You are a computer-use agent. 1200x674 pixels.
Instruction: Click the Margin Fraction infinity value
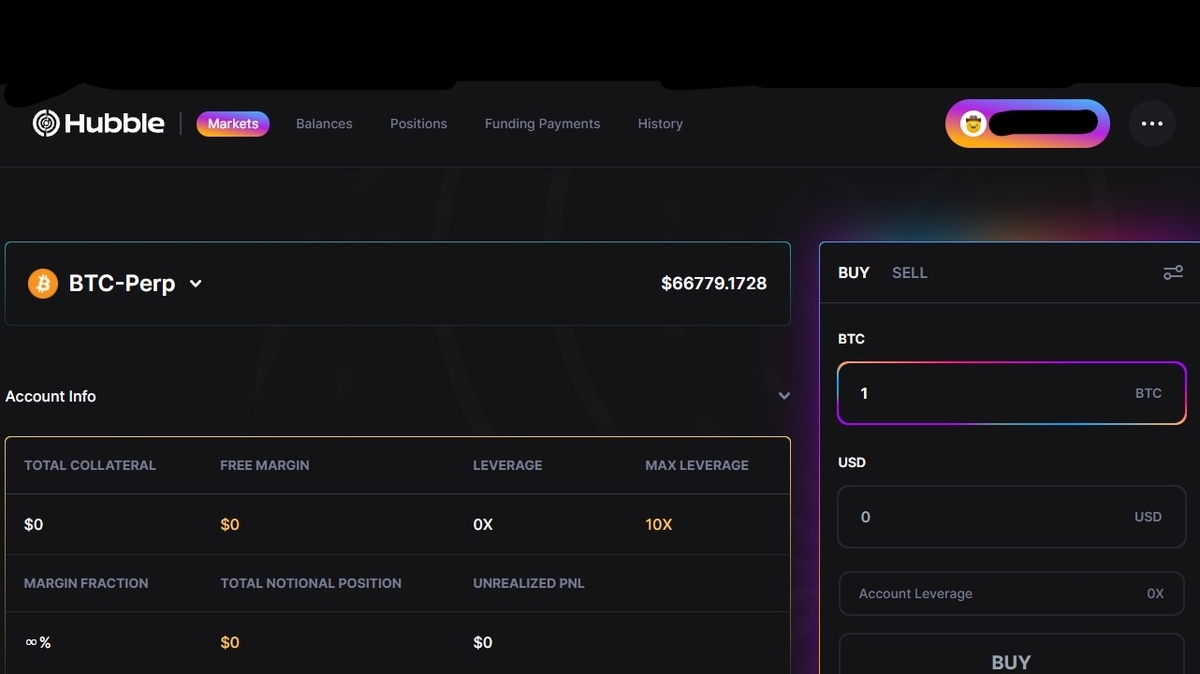[38, 642]
